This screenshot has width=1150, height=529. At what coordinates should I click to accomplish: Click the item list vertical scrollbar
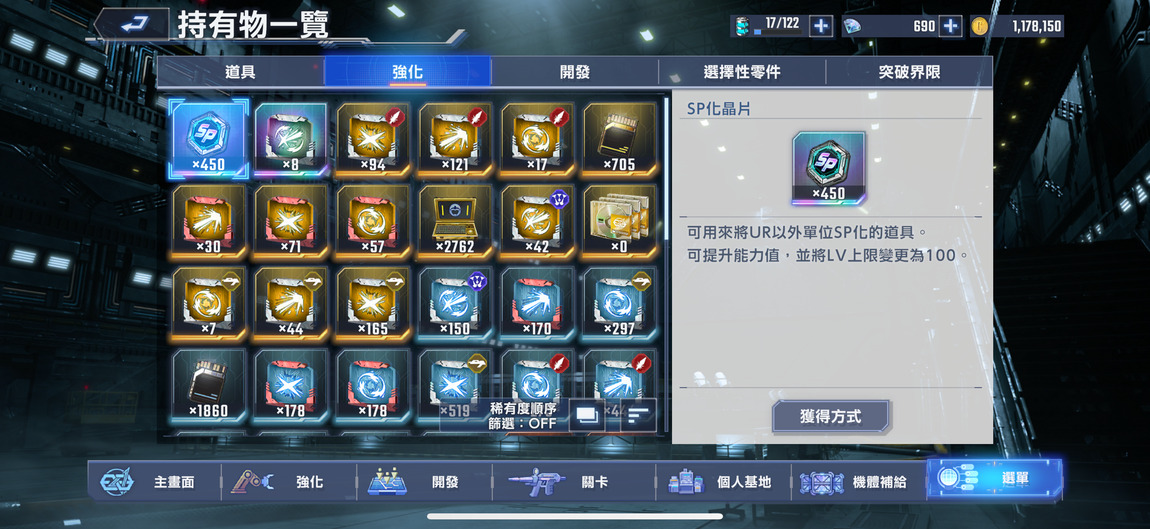[x=666, y=169]
